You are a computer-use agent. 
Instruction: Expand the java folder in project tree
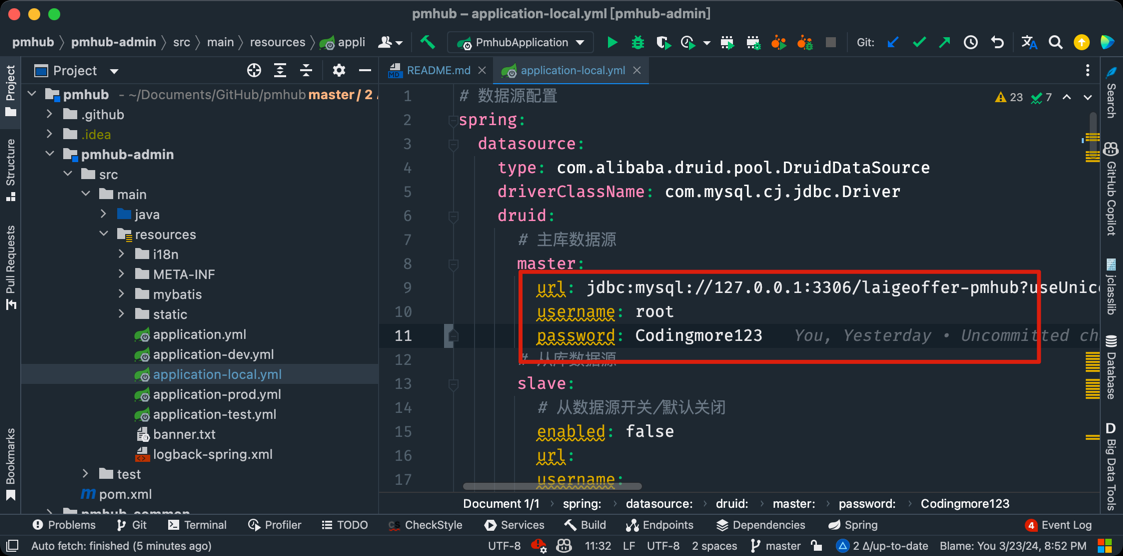point(104,214)
